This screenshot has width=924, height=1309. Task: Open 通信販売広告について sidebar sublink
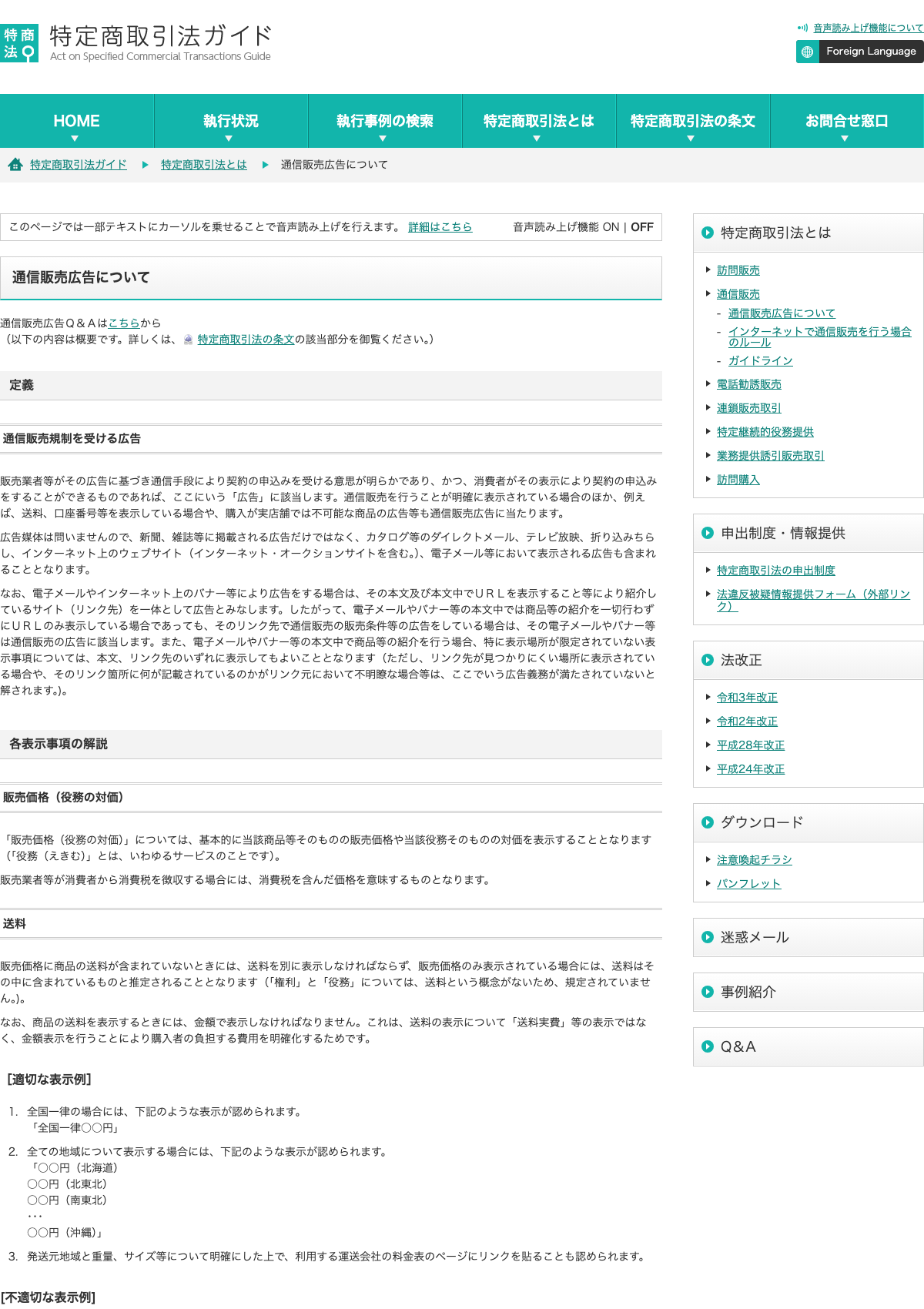click(x=782, y=313)
